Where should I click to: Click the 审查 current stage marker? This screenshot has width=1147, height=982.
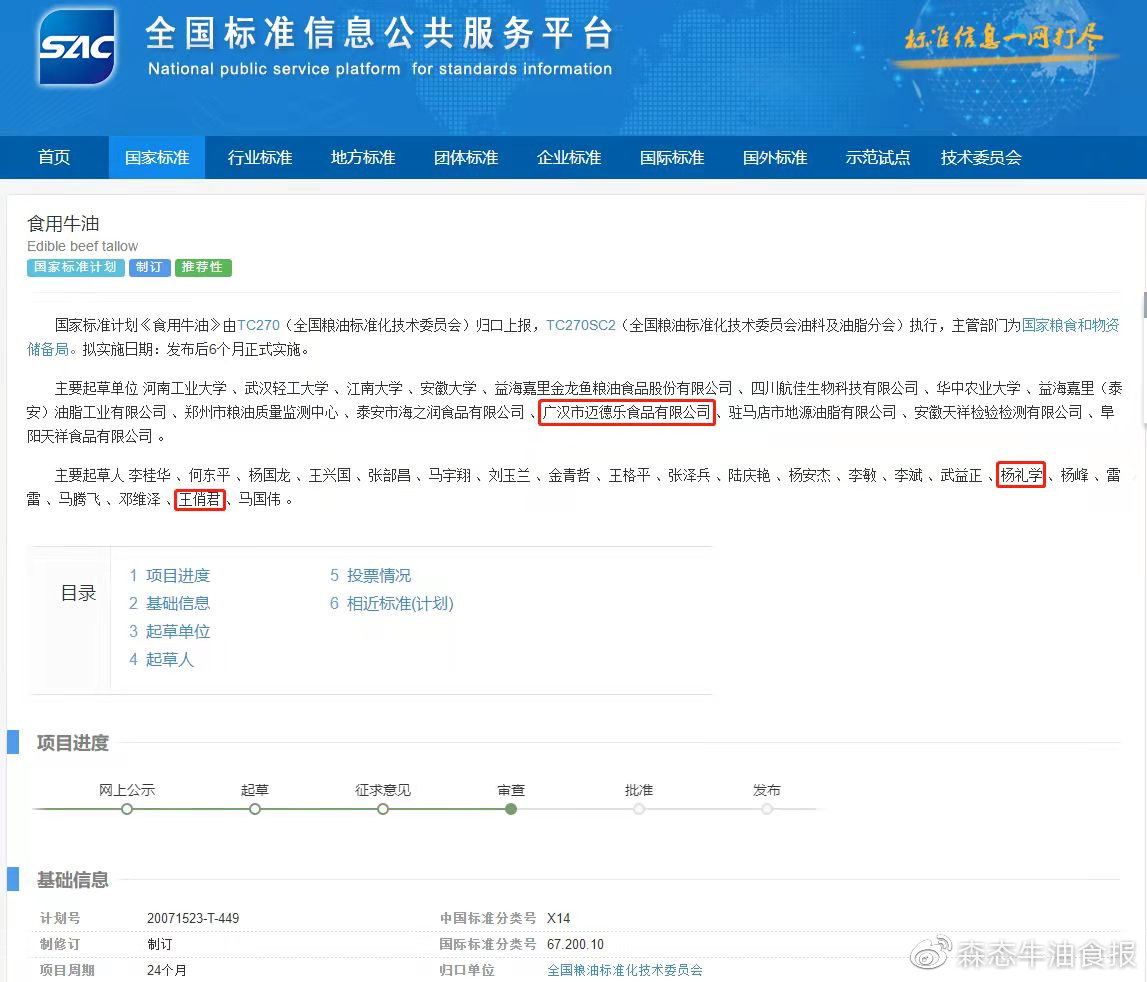tap(511, 809)
